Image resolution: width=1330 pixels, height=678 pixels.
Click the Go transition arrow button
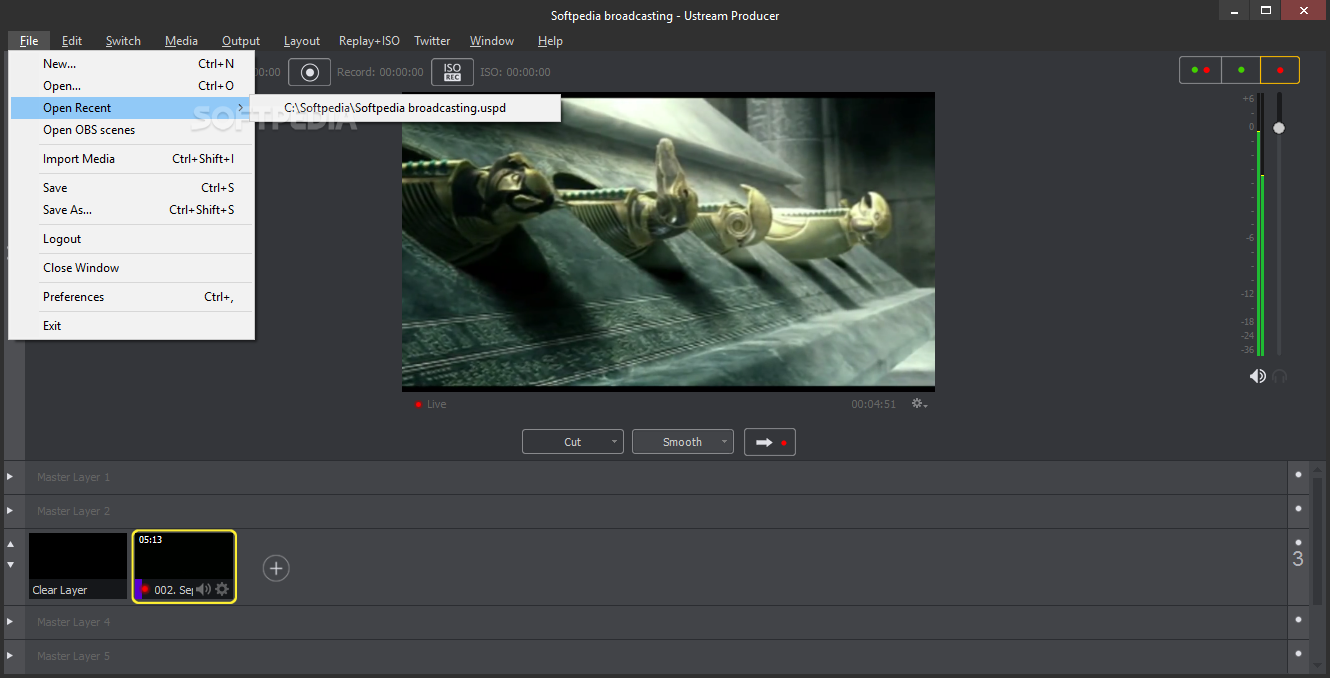tap(770, 442)
